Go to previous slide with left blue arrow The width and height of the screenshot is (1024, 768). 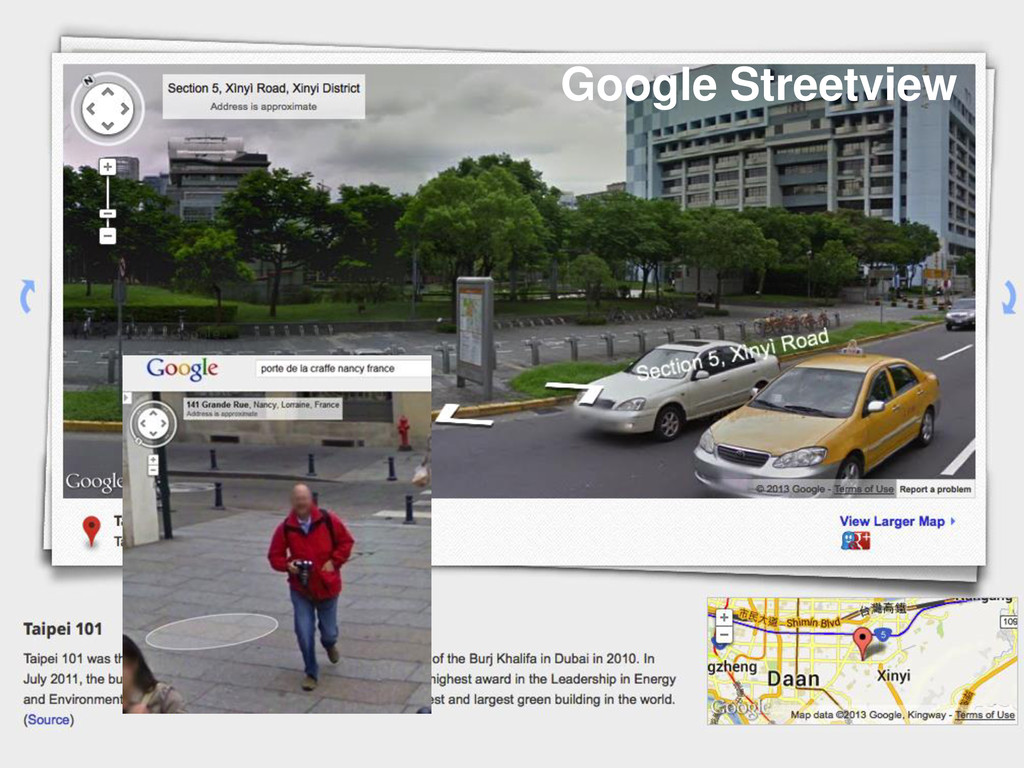tap(27, 296)
